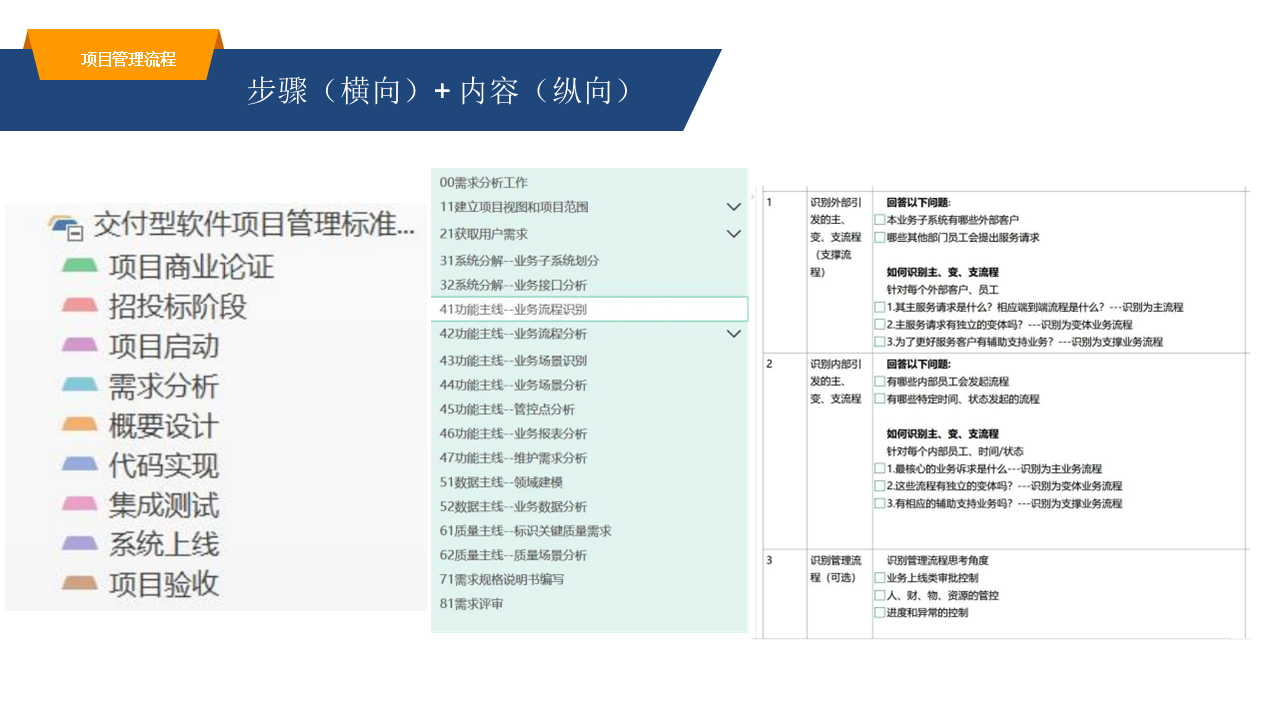Click the blue icon beside 代码实现
1280x720 pixels.
pyautogui.click(x=80, y=465)
